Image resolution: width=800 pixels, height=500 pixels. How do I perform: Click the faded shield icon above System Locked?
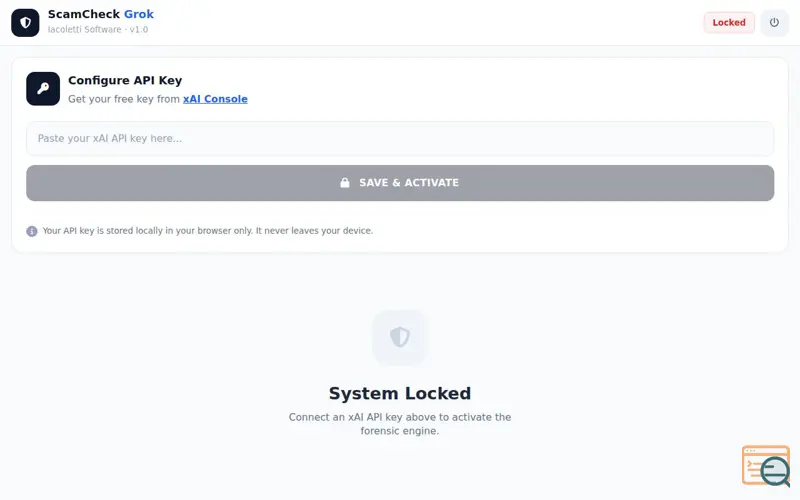pos(399,337)
